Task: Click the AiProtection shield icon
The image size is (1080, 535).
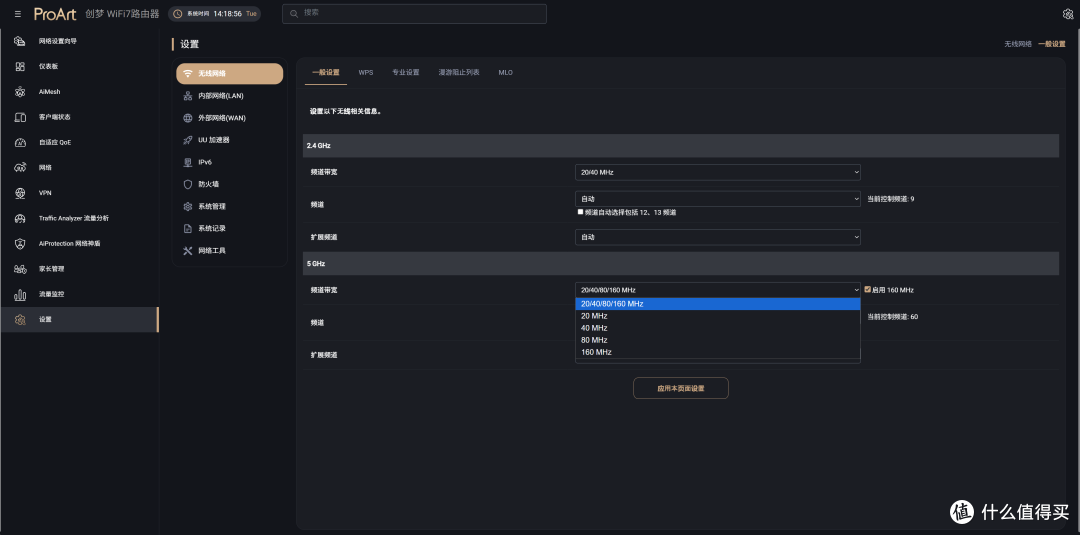Action: (20, 243)
